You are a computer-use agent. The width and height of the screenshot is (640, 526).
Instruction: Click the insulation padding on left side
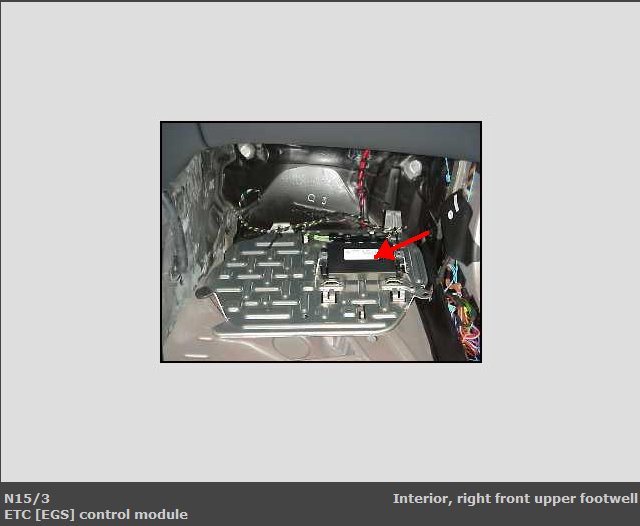185,220
